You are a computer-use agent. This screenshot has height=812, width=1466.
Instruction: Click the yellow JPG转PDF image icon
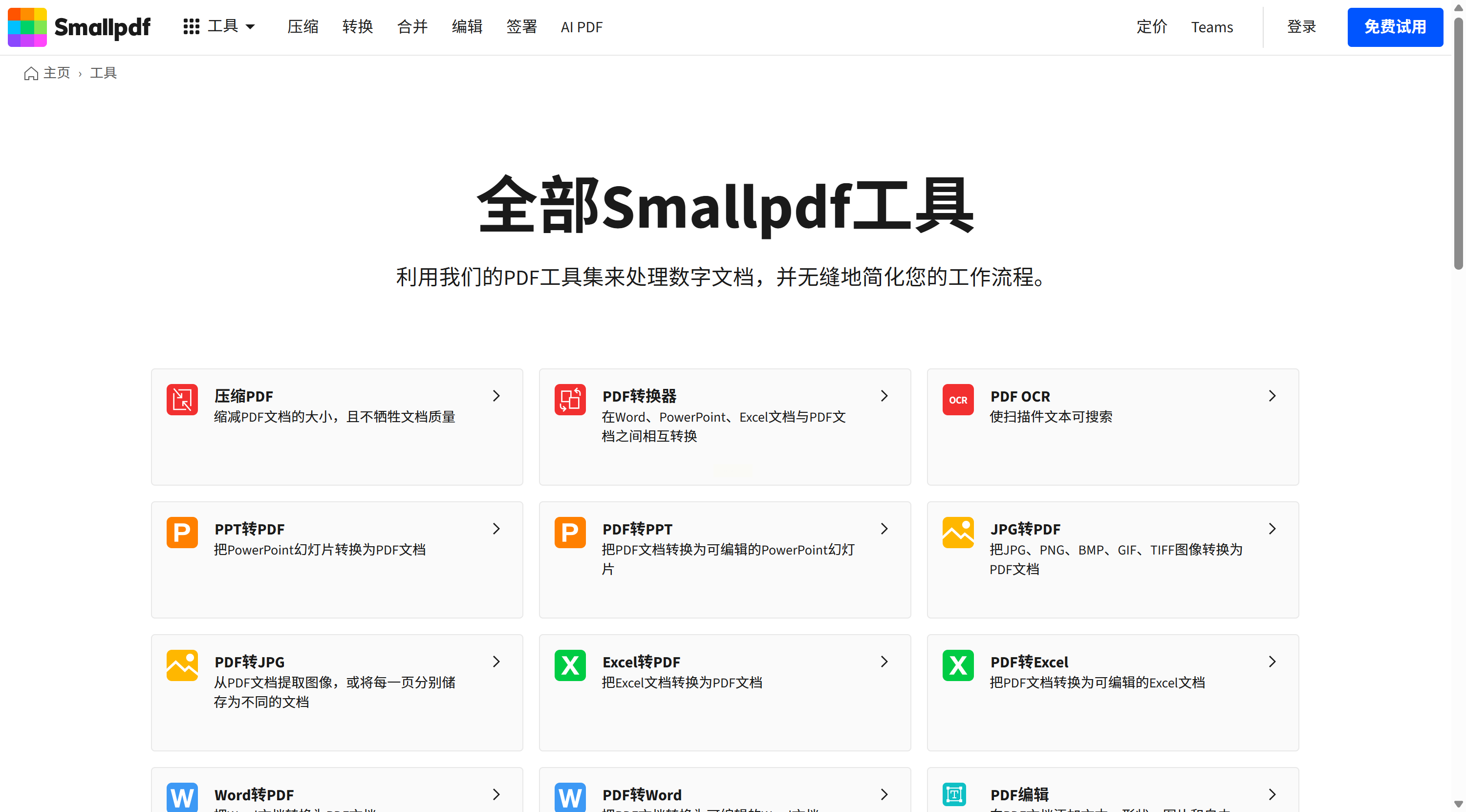(958, 533)
